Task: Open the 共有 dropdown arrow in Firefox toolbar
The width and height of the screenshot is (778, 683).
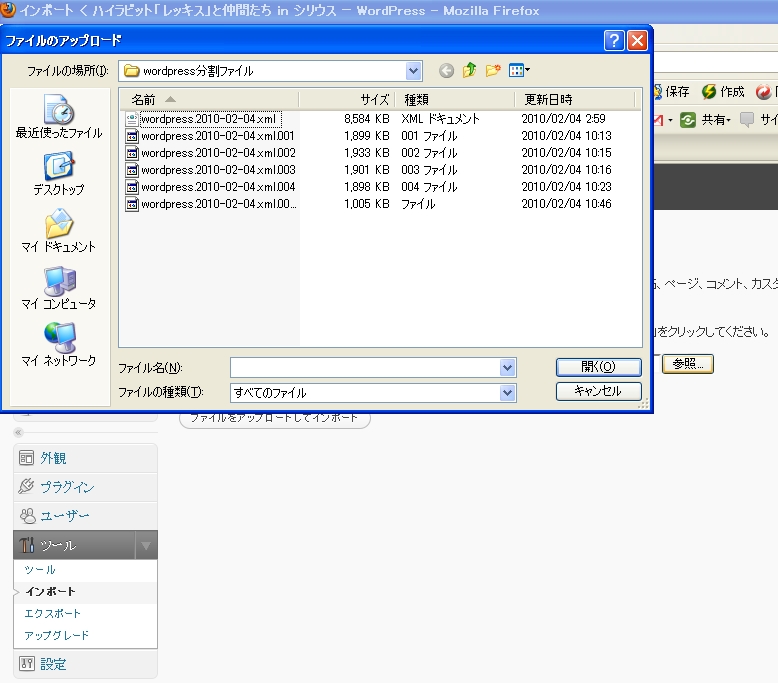Action: [729, 121]
